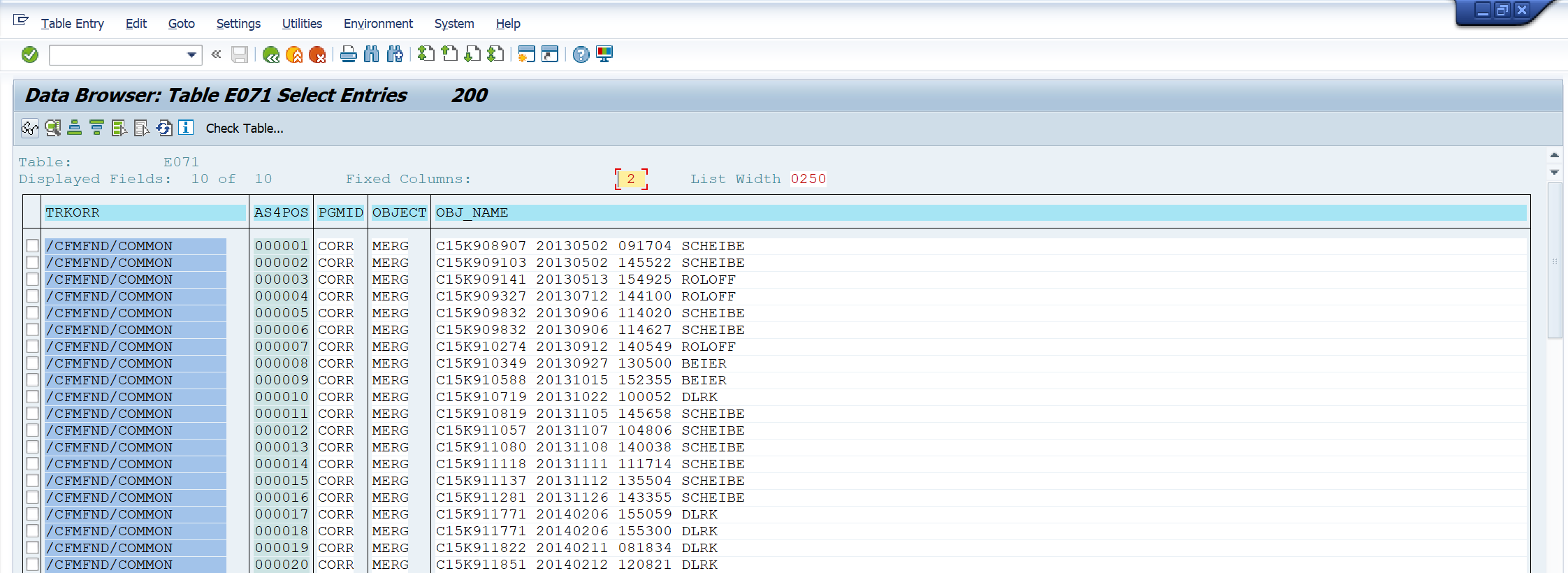Open the Help question mark icon
This screenshot has height=573, width=1568.
[581, 55]
